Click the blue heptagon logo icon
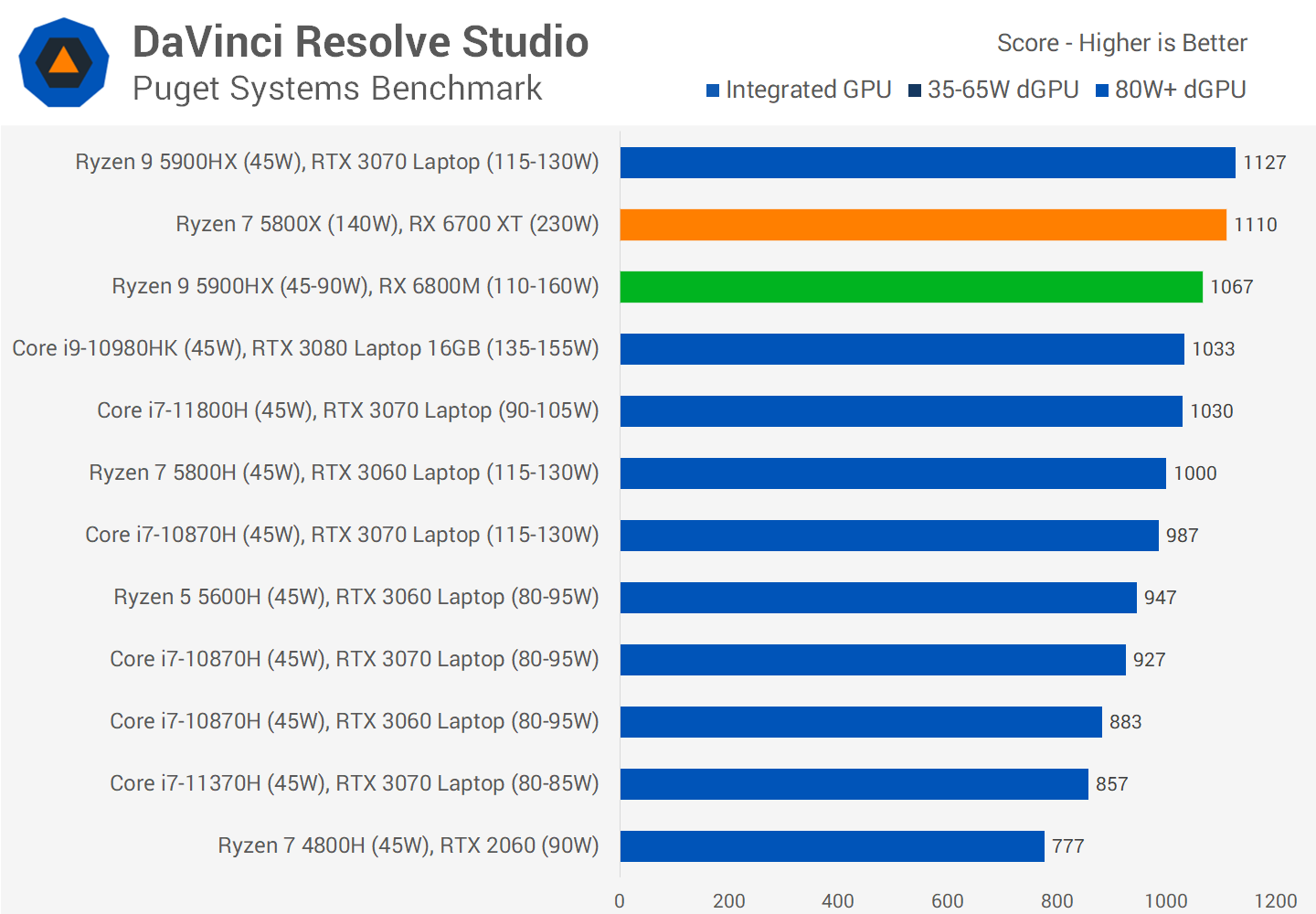 click(64, 62)
